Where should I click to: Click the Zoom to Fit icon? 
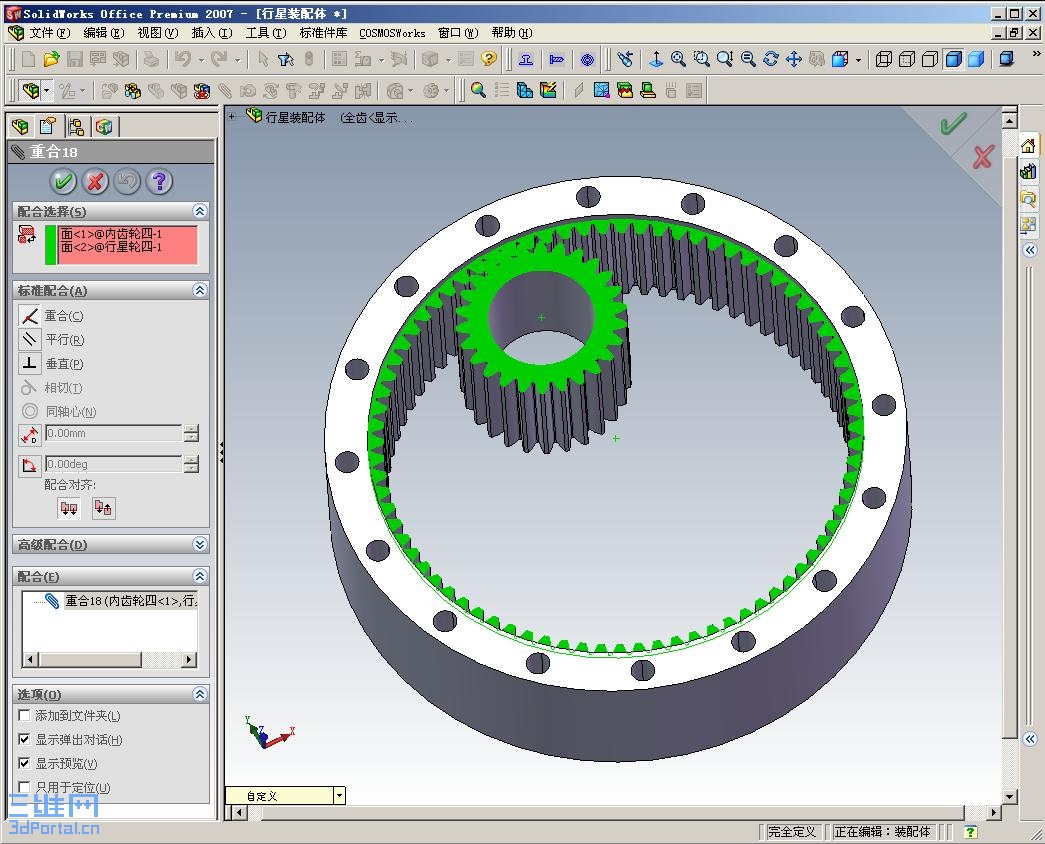[678, 59]
